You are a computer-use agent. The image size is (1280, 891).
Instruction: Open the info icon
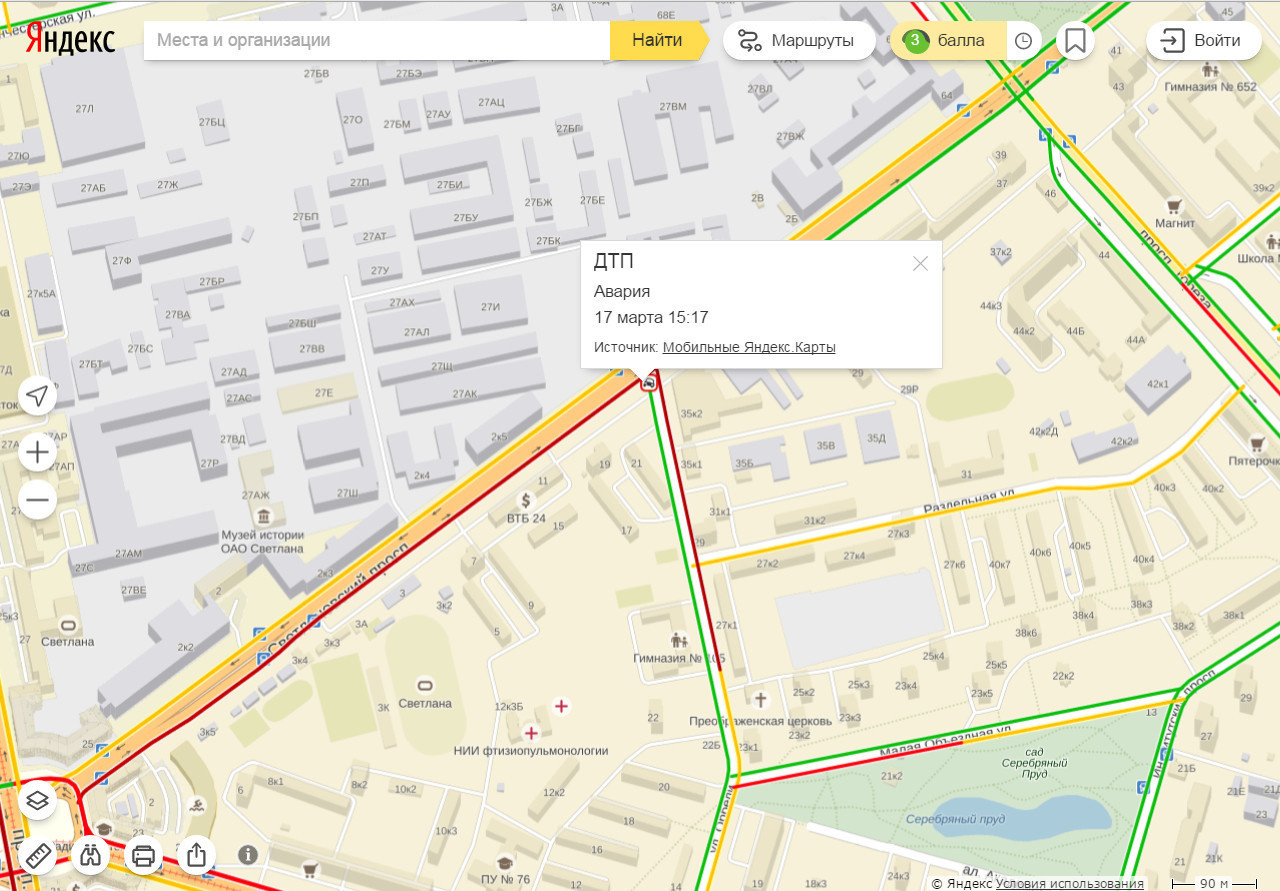click(x=248, y=855)
